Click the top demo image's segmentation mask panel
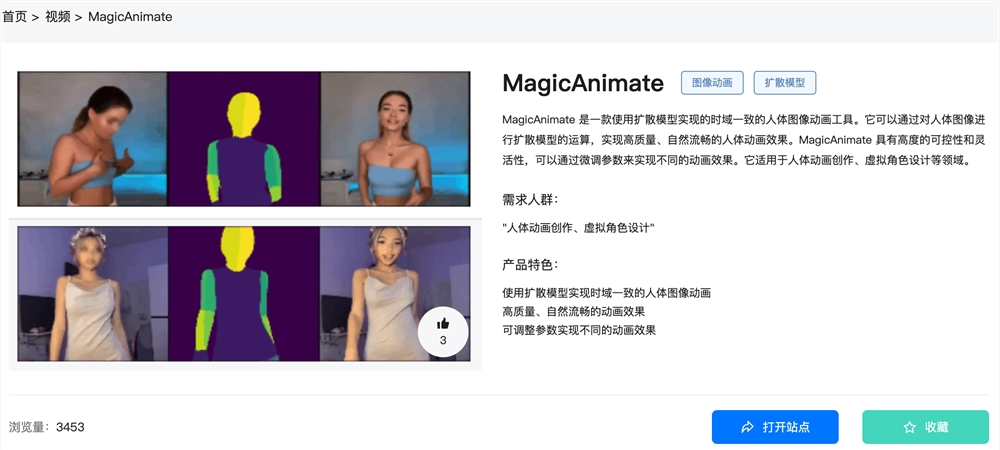Screen dimensions: 1000x450 point(244,139)
